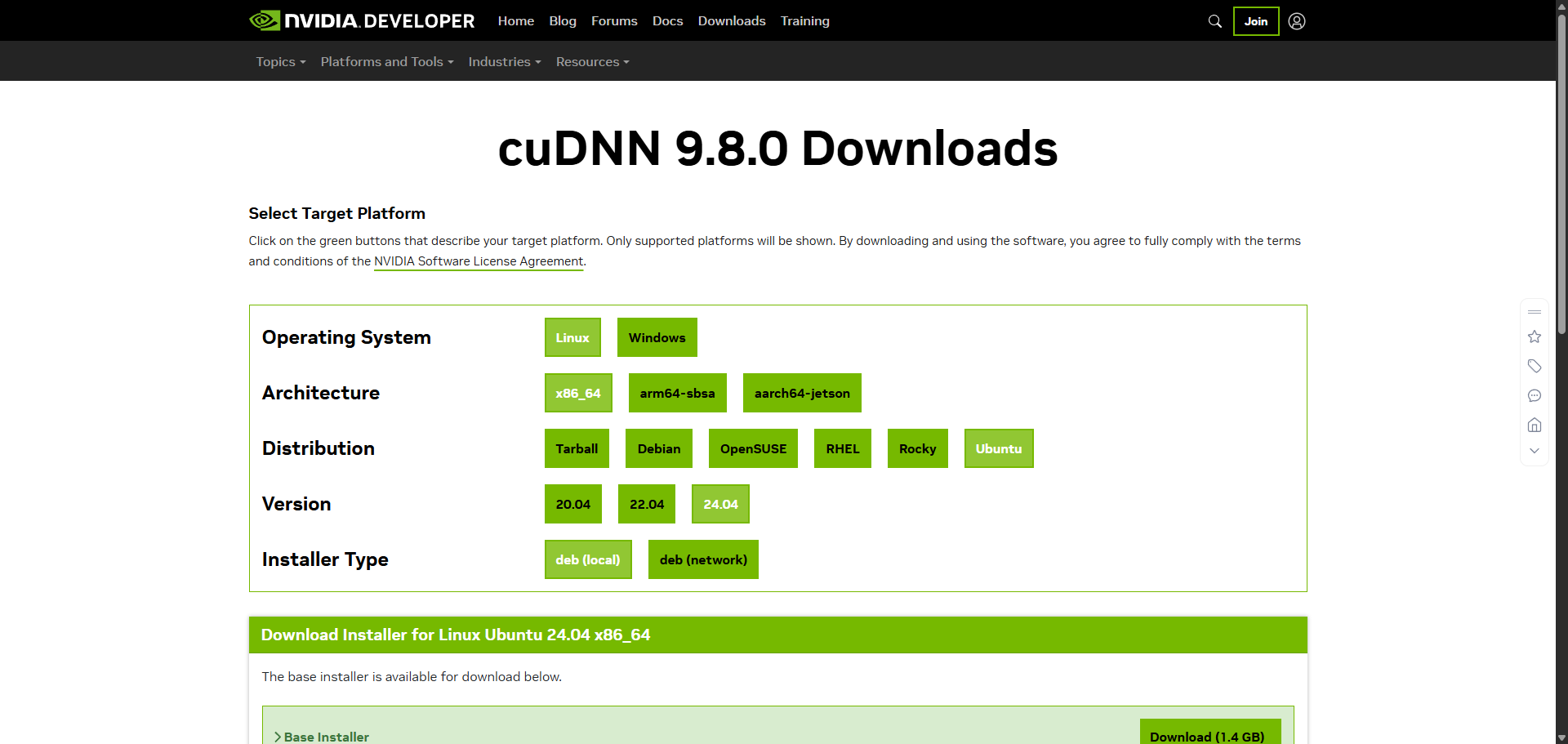
Task: Click 'Select Target Platform' heading
Action: click(337, 213)
